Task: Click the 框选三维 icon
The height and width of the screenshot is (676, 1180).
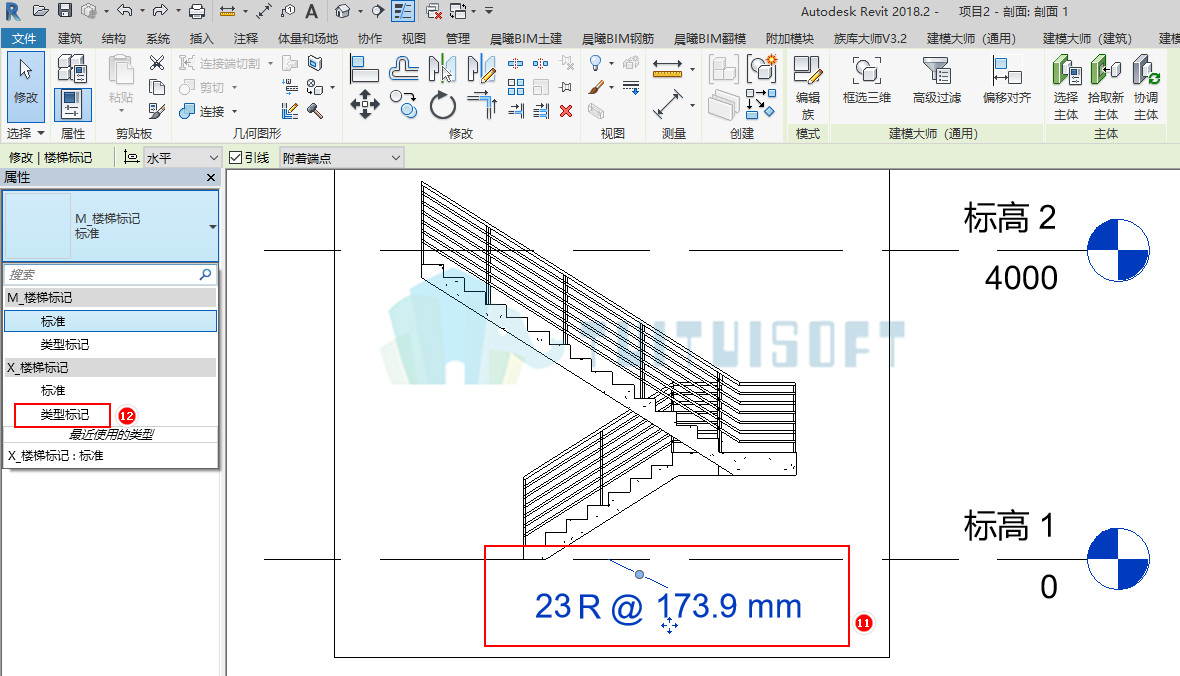Action: pyautogui.click(x=866, y=81)
